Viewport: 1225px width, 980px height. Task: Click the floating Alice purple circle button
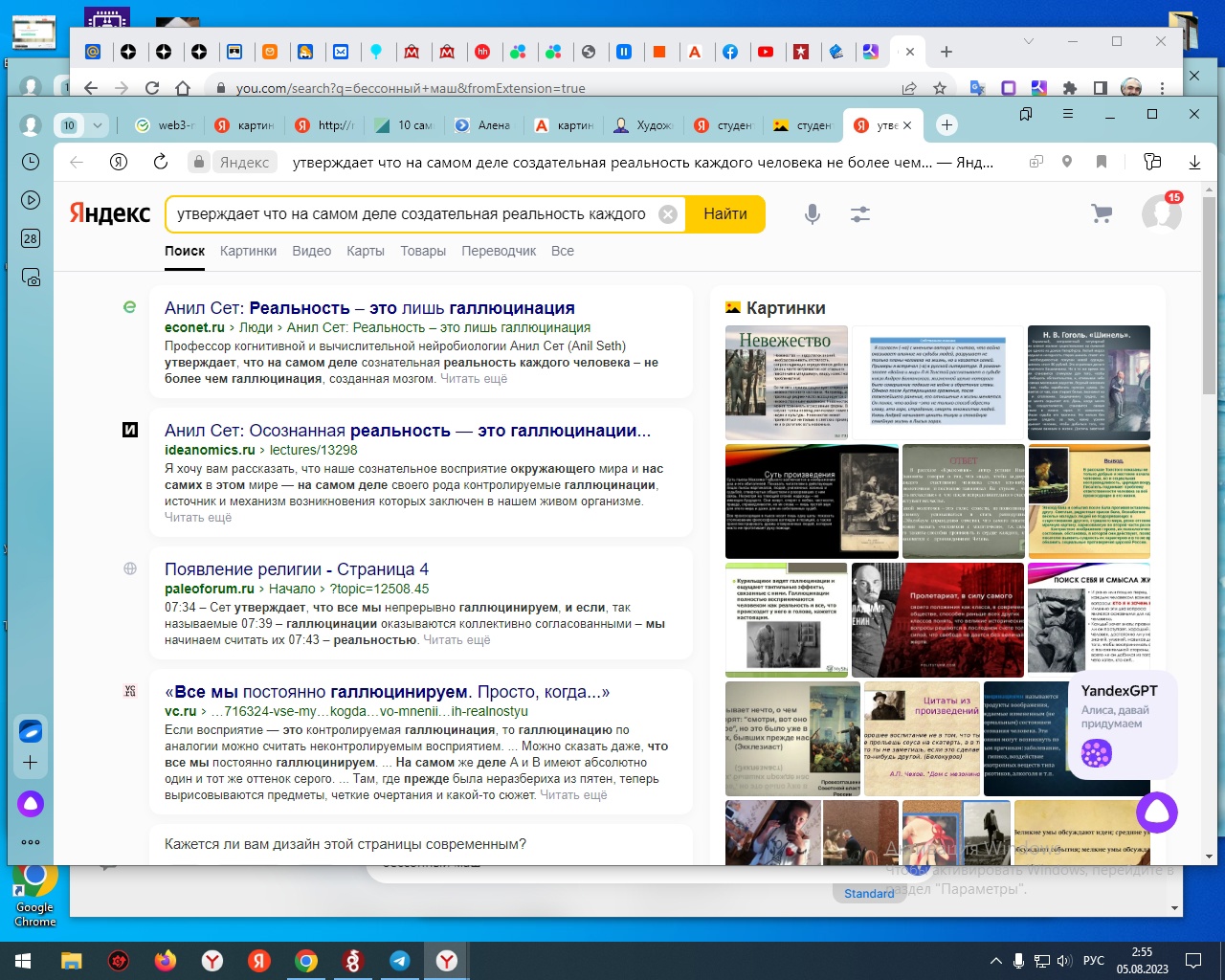pyautogui.click(x=1157, y=813)
